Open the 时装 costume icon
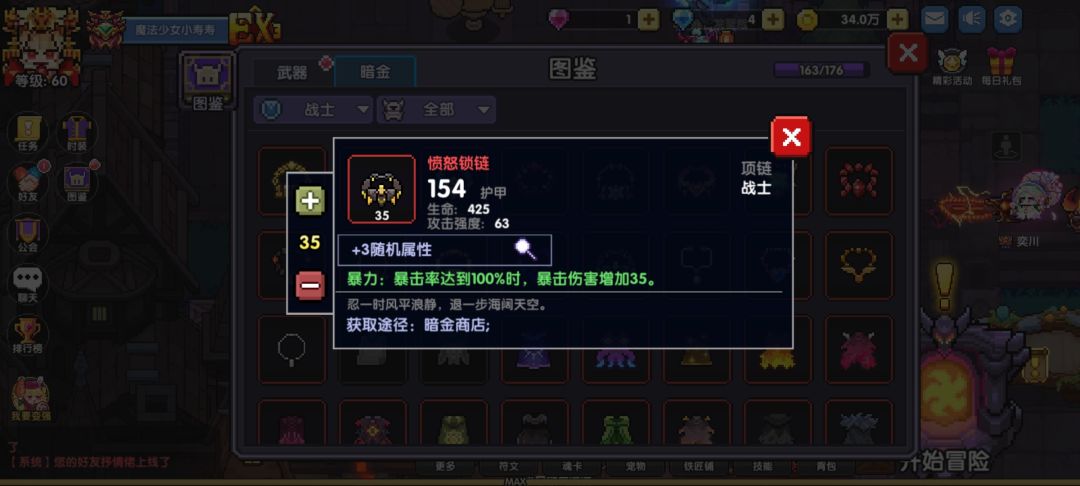 click(x=77, y=132)
